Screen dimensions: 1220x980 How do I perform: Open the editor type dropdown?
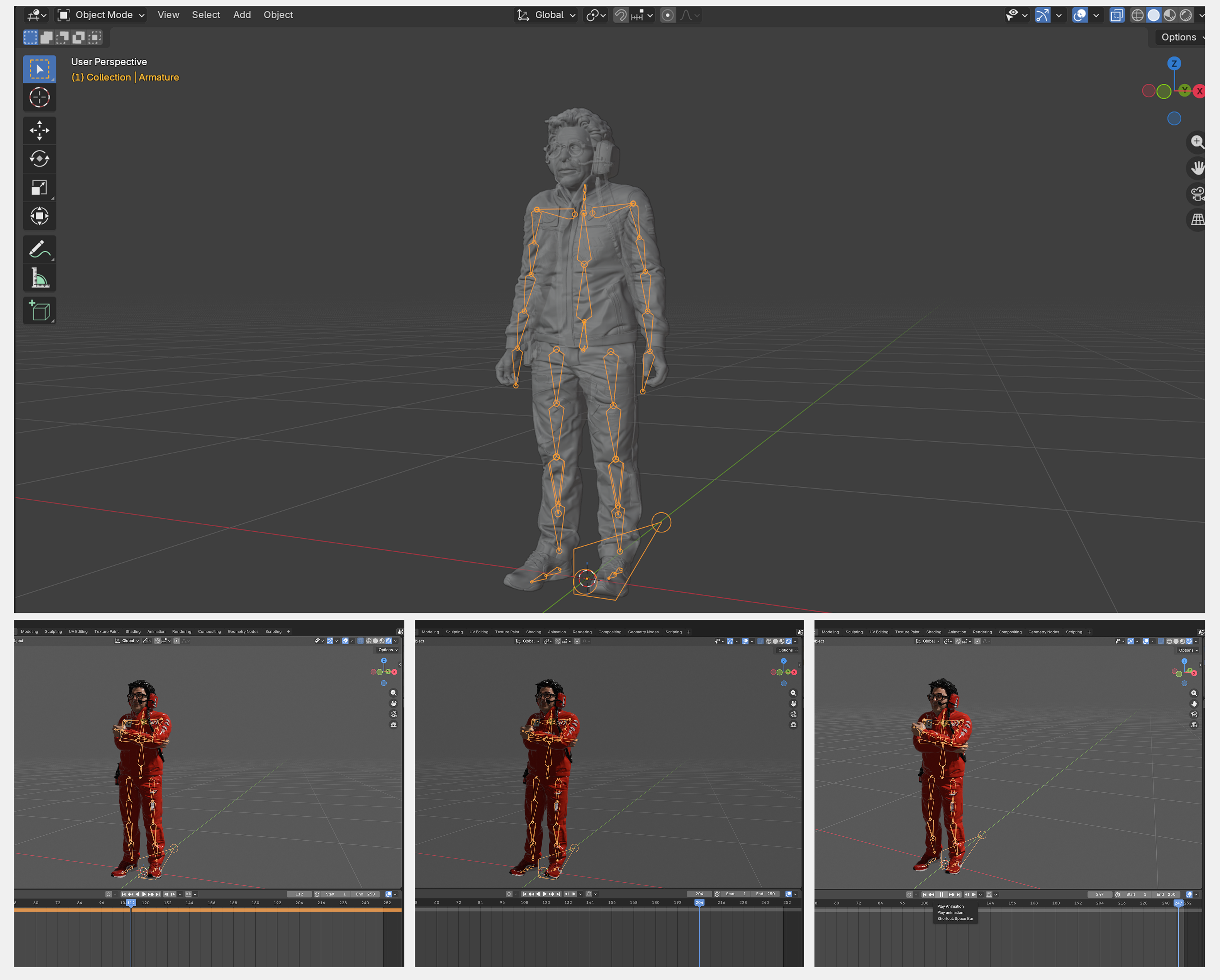[x=37, y=15]
